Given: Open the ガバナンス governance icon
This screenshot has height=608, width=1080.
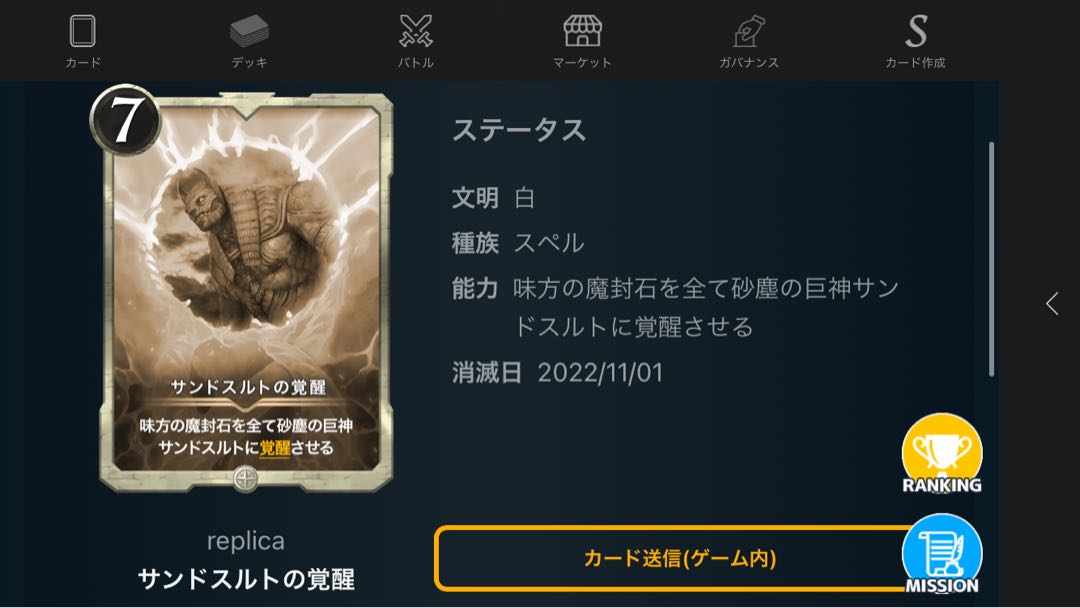Looking at the screenshot, I should pos(749,31).
